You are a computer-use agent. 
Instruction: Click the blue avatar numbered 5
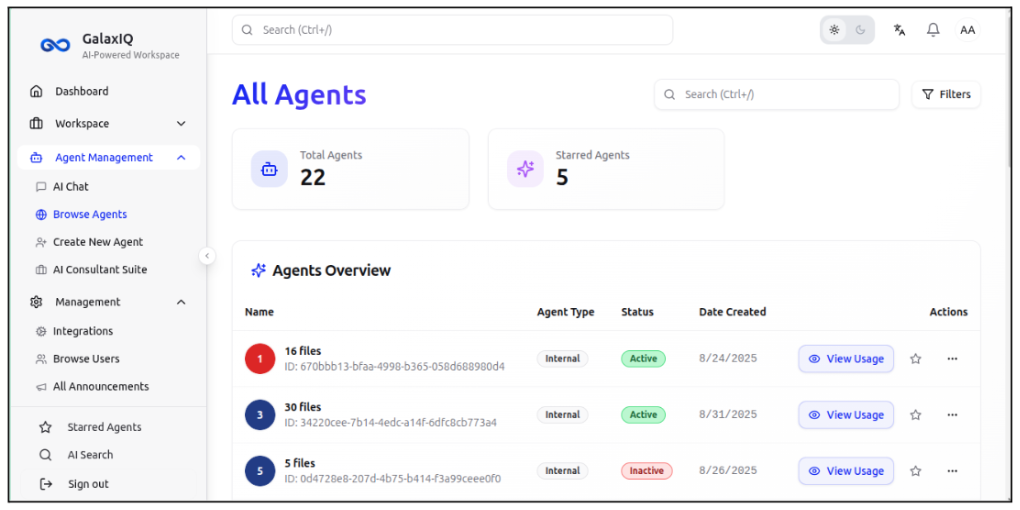click(x=260, y=471)
